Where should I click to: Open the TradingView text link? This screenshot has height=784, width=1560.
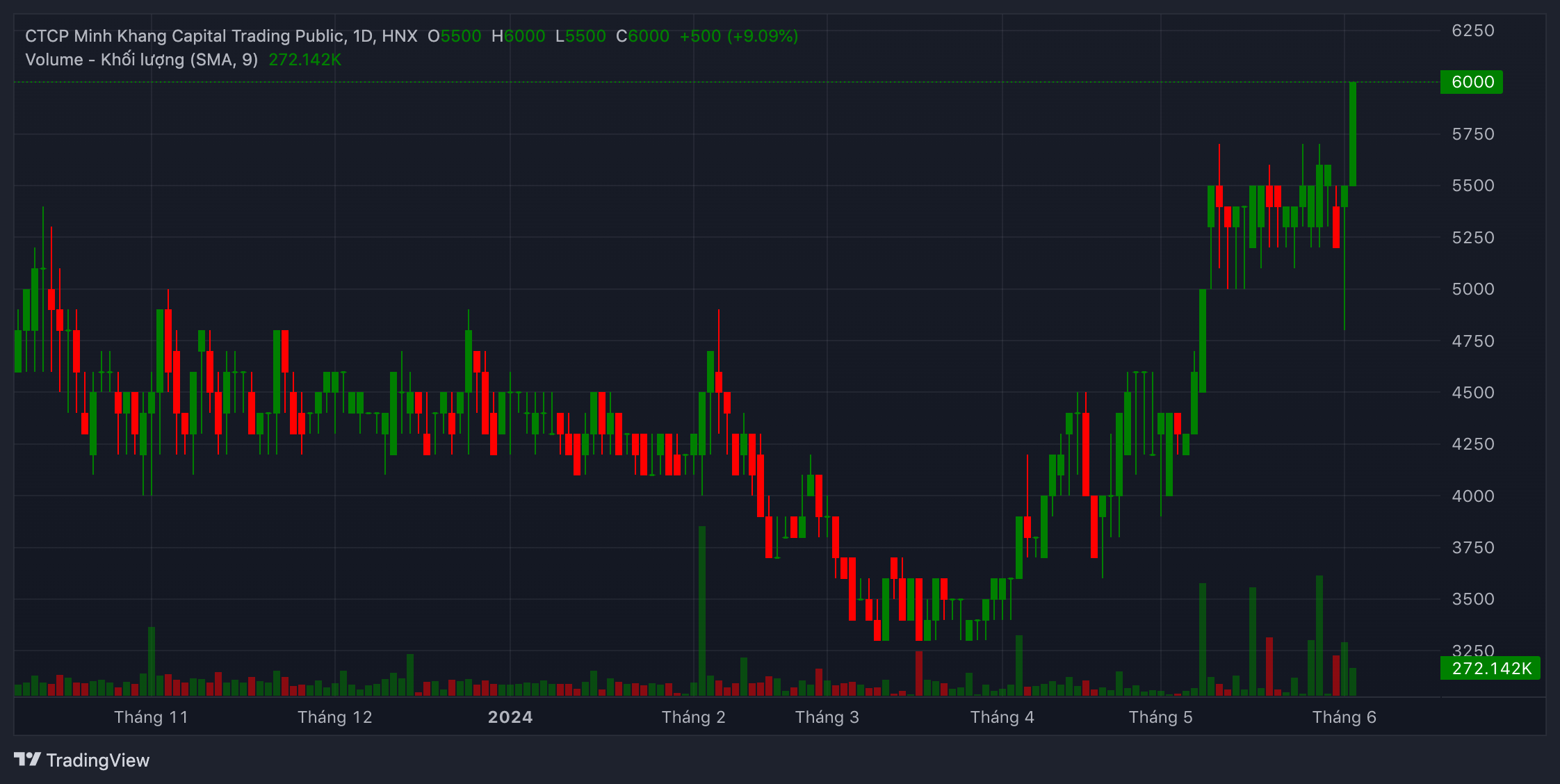point(98,760)
